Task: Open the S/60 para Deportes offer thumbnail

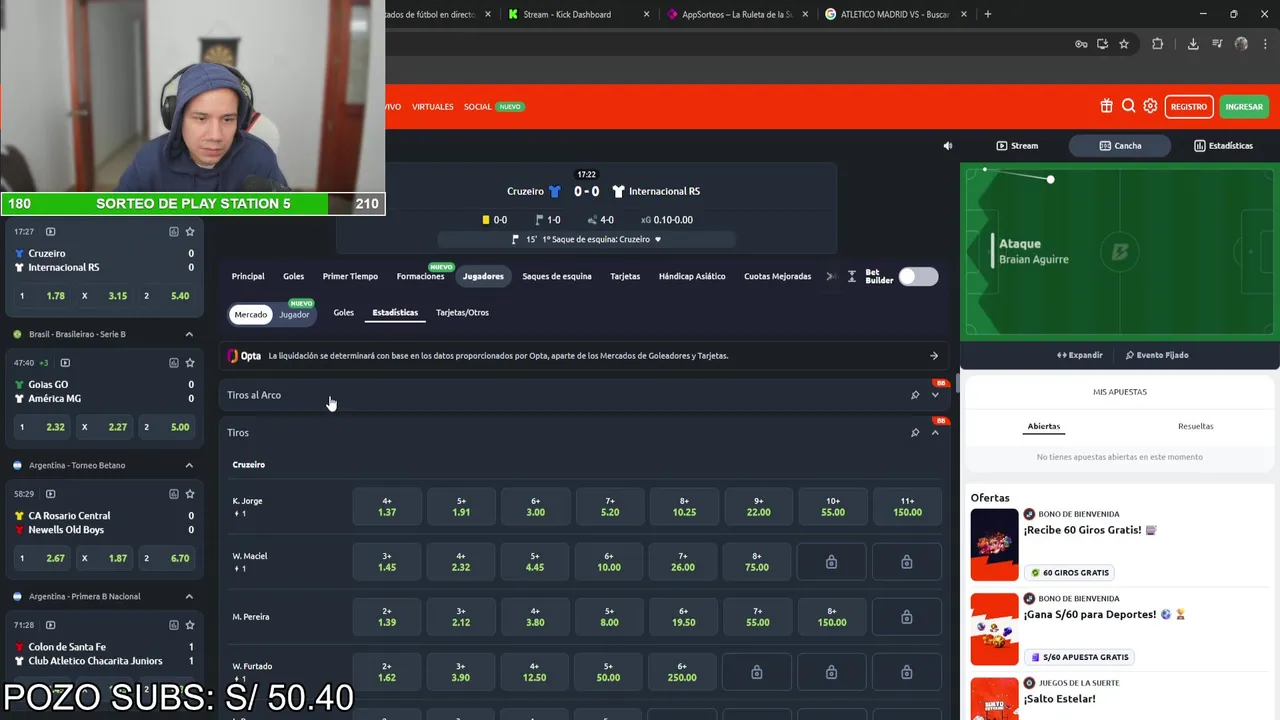Action: point(994,629)
